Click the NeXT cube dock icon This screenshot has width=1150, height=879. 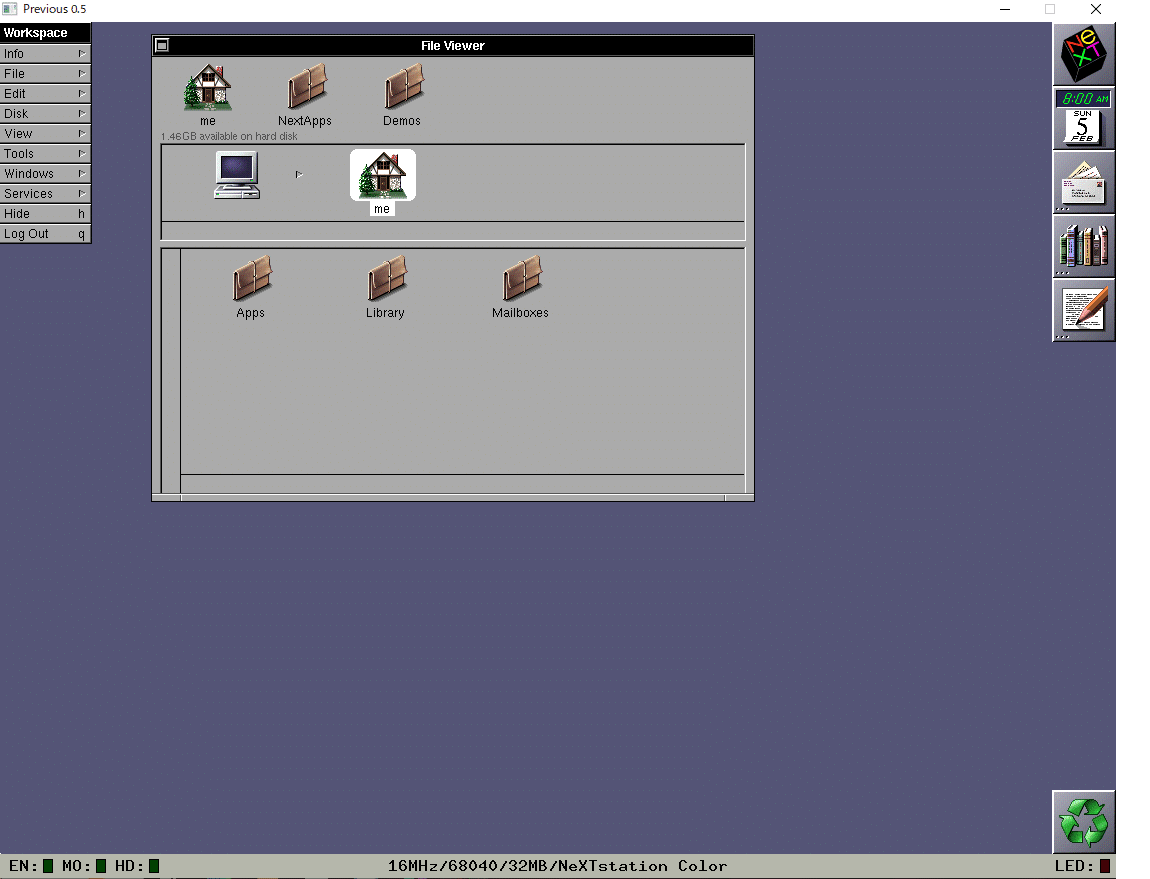(1084, 54)
